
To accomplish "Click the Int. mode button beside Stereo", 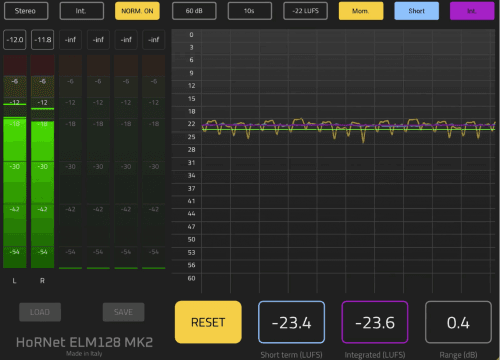I will (81, 11).
